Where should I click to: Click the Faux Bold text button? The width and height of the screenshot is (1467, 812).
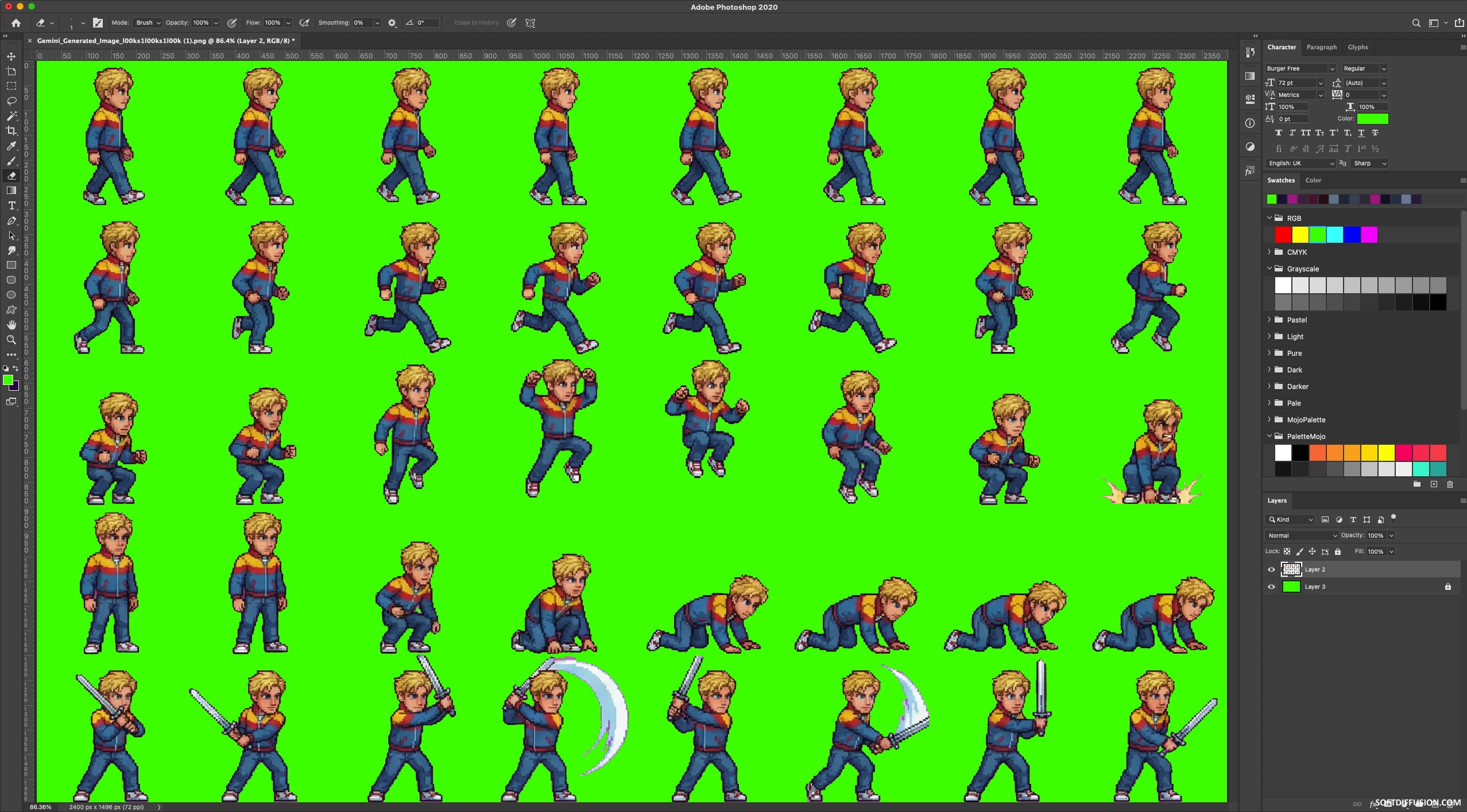point(1278,133)
